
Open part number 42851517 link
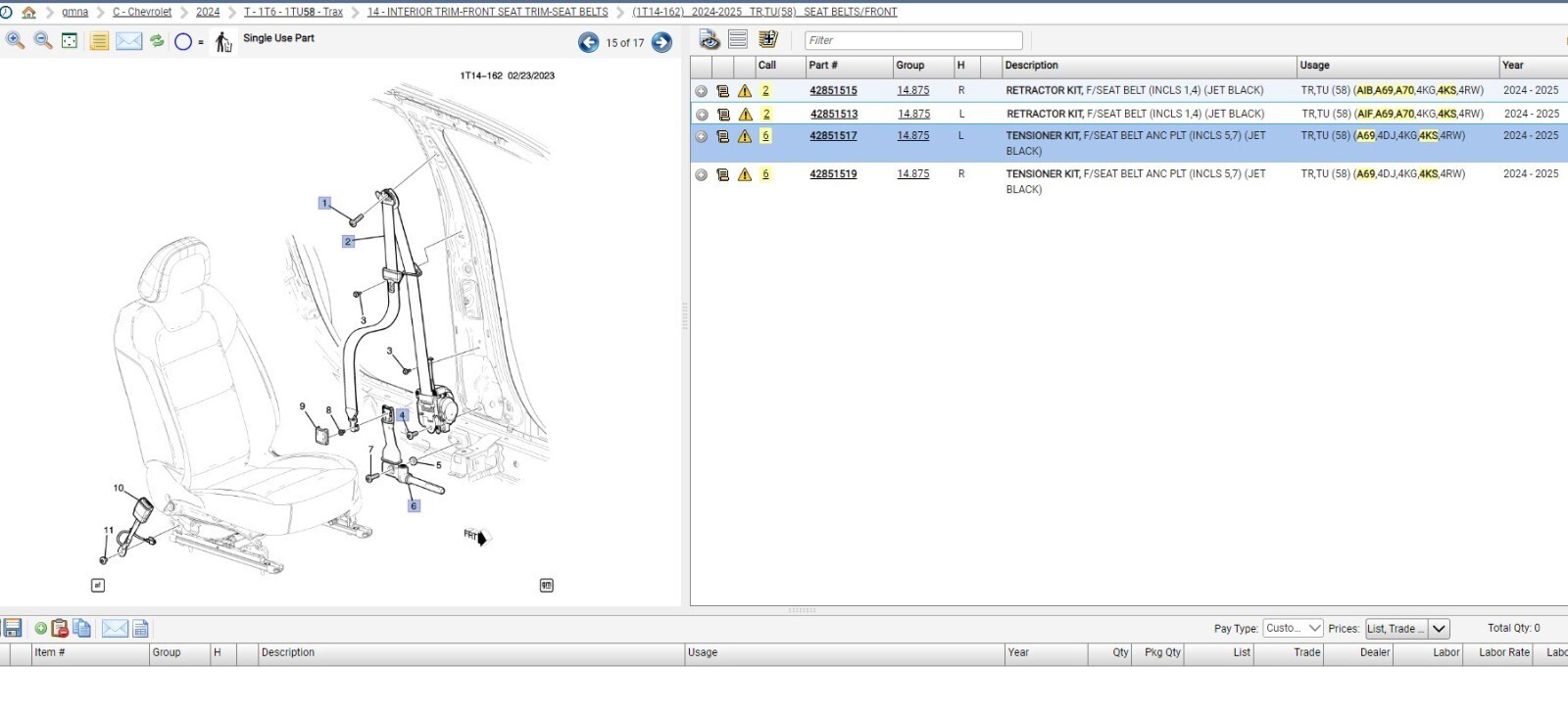click(833, 136)
